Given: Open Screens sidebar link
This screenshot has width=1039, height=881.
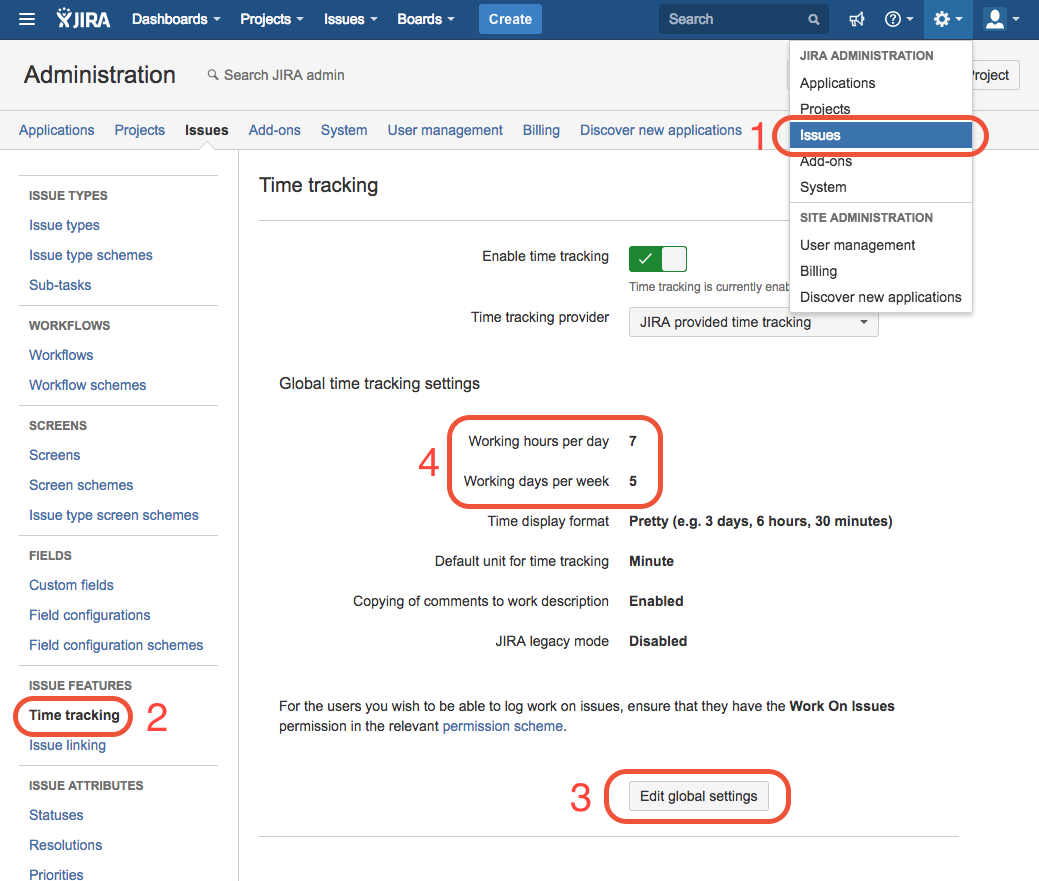Looking at the screenshot, I should click(x=54, y=456).
